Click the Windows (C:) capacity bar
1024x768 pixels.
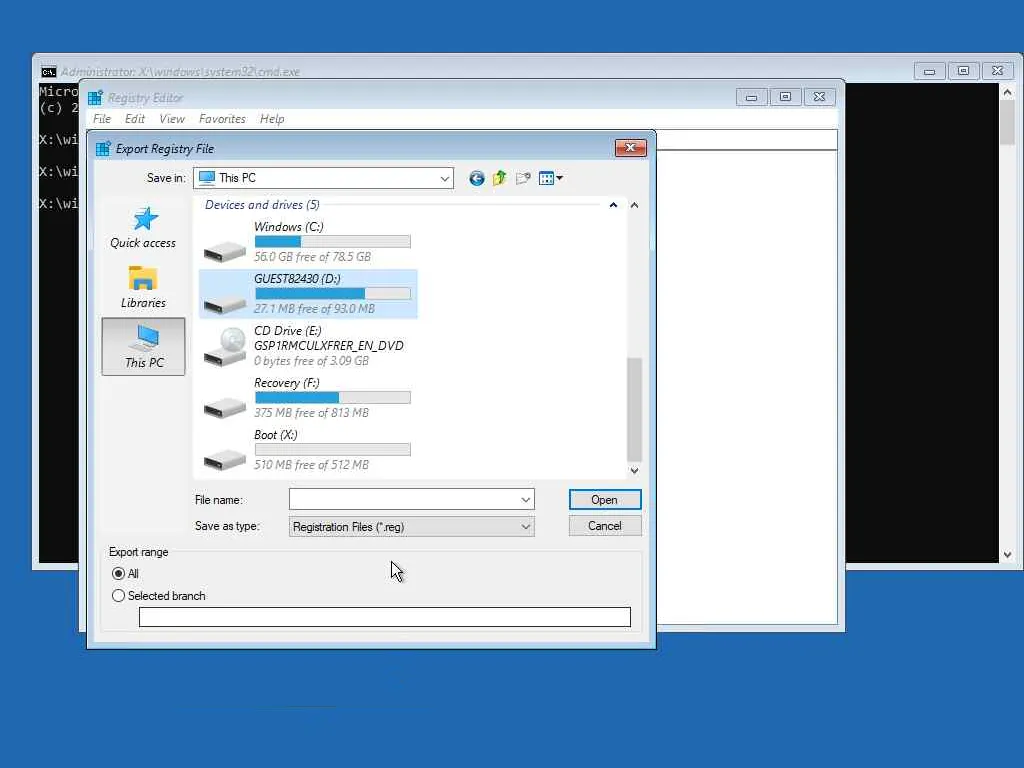[332, 242]
